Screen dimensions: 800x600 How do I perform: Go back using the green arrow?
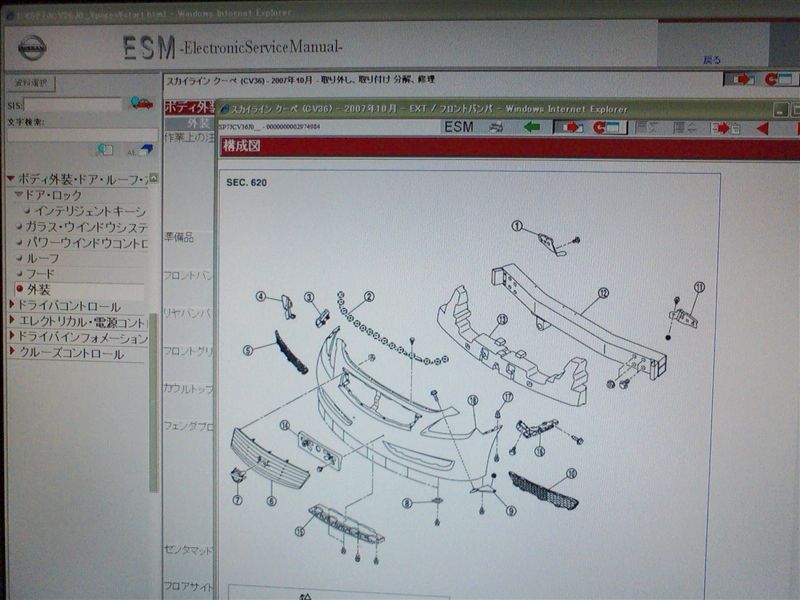click(x=532, y=127)
